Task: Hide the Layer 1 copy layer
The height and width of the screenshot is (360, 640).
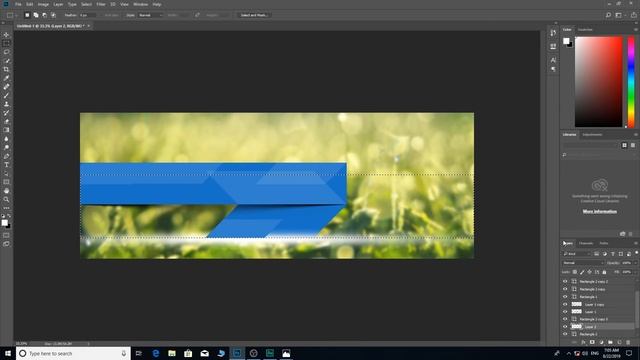Action: coord(565,304)
